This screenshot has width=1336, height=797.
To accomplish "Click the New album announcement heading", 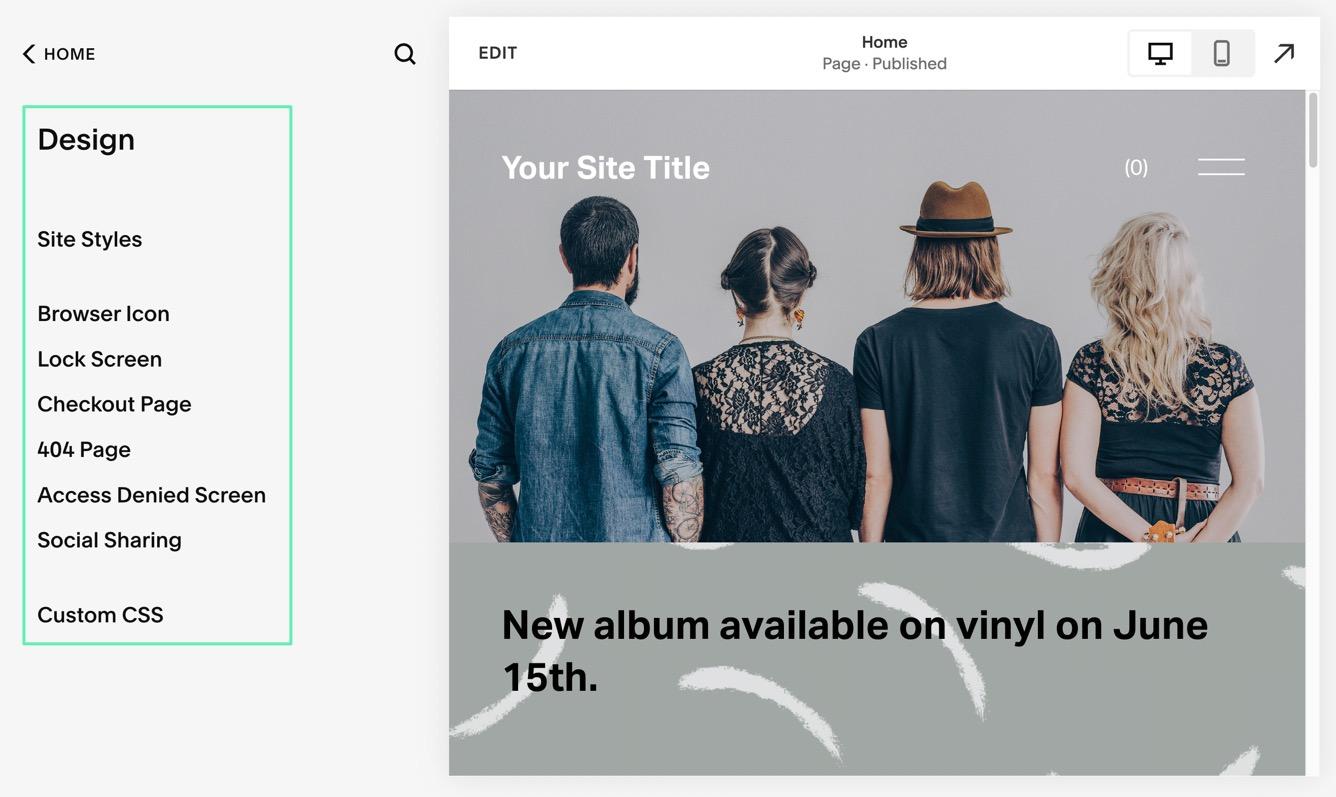I will (x=854, y=651).
